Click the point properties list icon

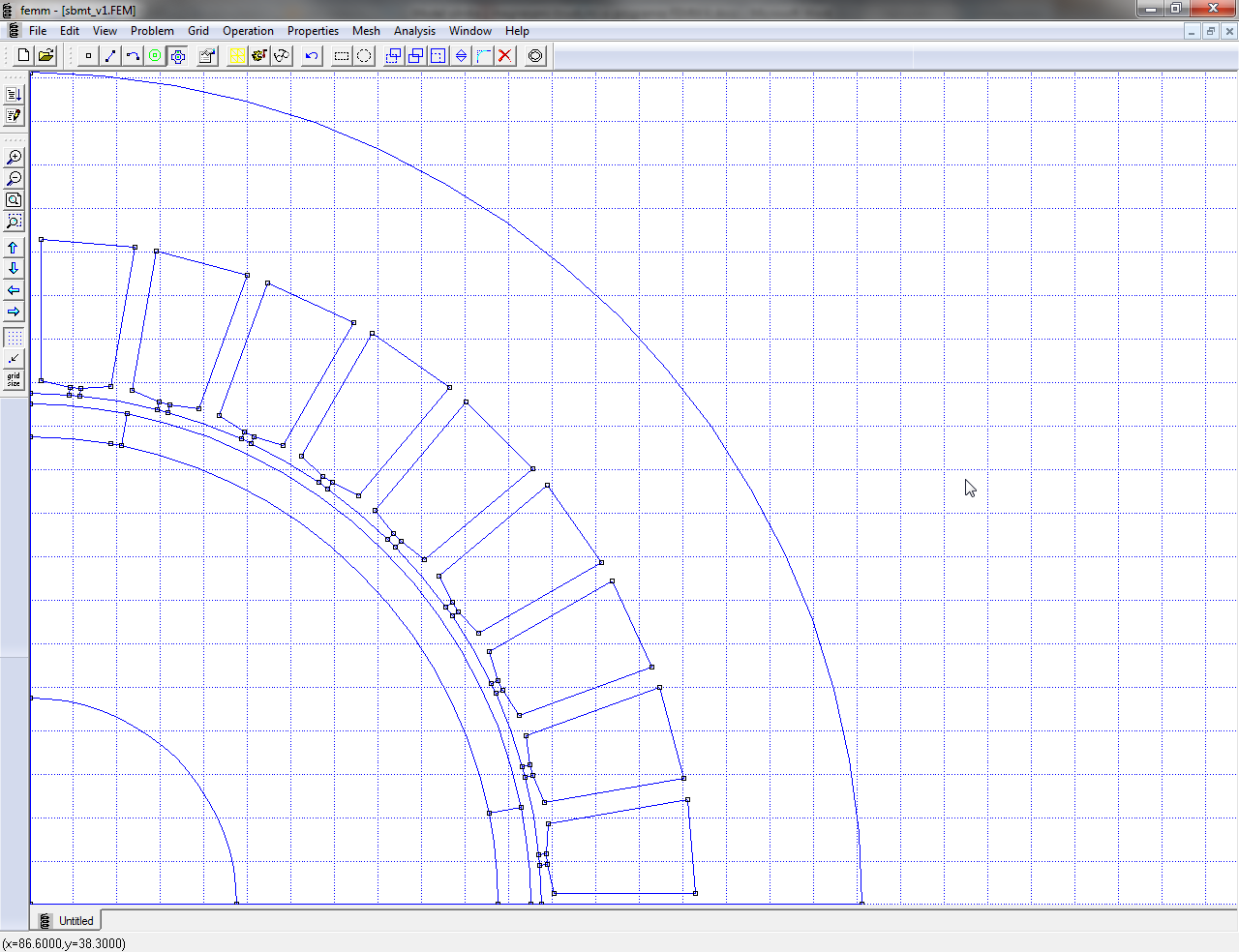pyautogui.click(x=14, y=94)
